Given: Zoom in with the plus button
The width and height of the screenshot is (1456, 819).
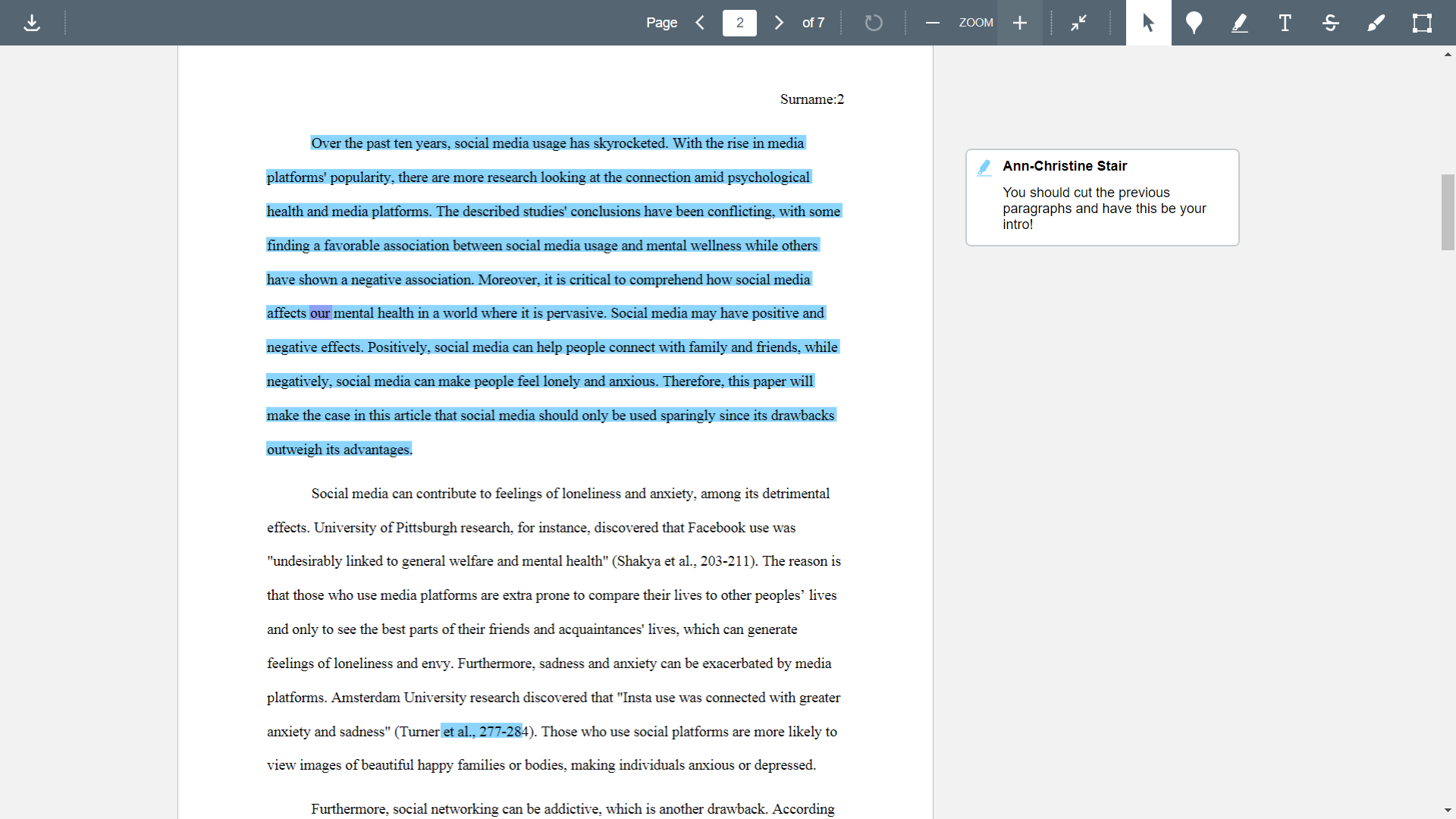Looking at the screenshot, I should pyautogui.click(x=1020, y=23).
